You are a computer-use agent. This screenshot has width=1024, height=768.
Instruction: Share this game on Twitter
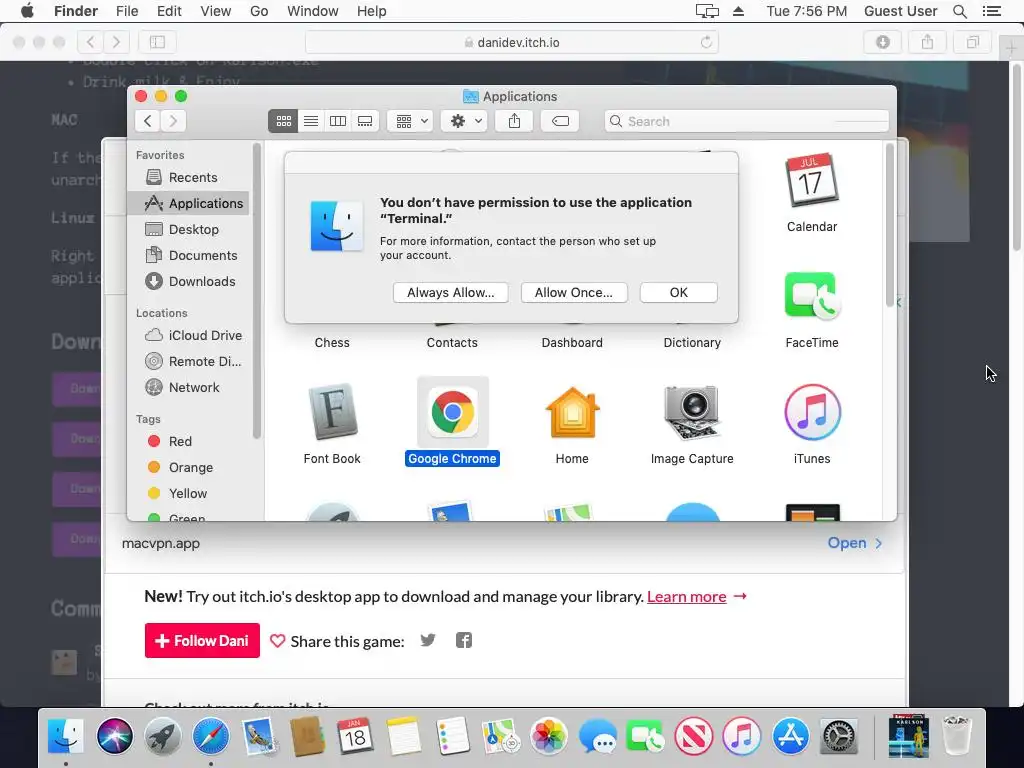[x=428, y=641]
